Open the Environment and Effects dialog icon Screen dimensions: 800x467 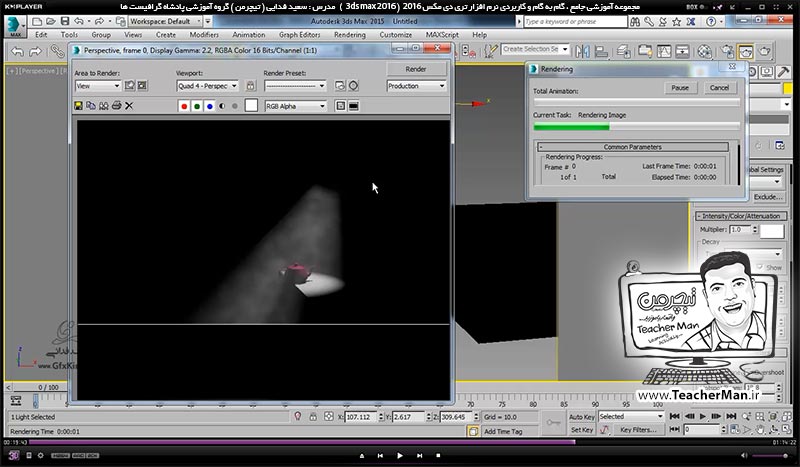point(353,86)
